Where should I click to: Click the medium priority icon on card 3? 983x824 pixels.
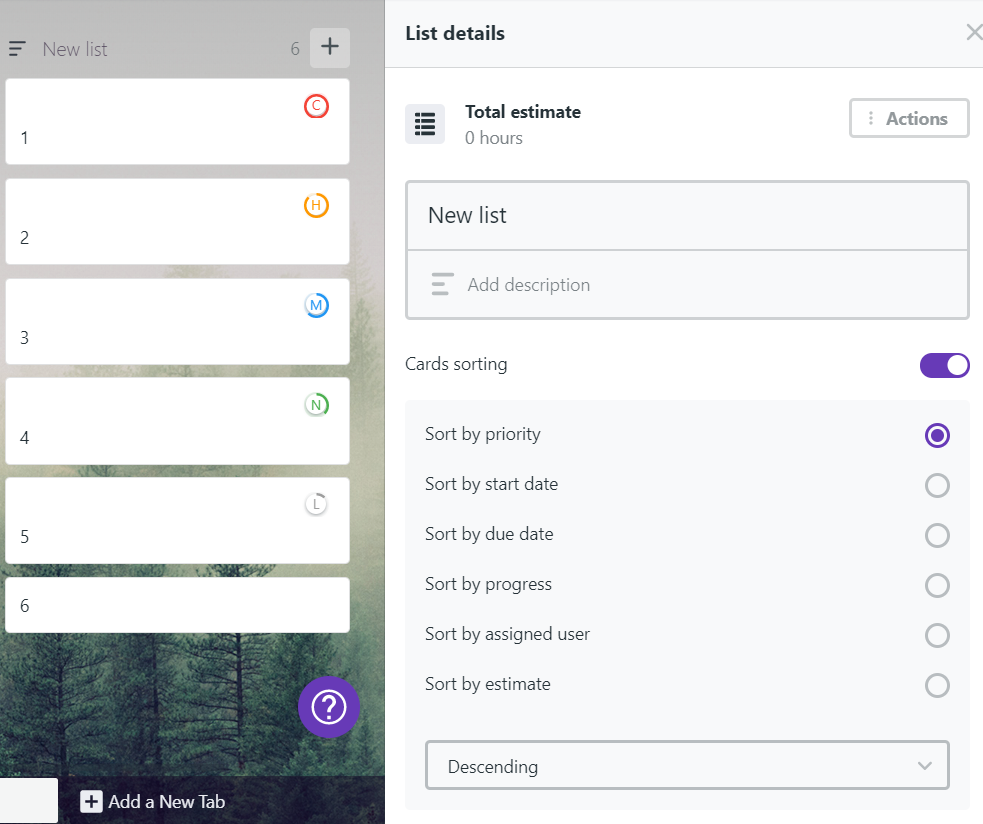coord(316,305)
